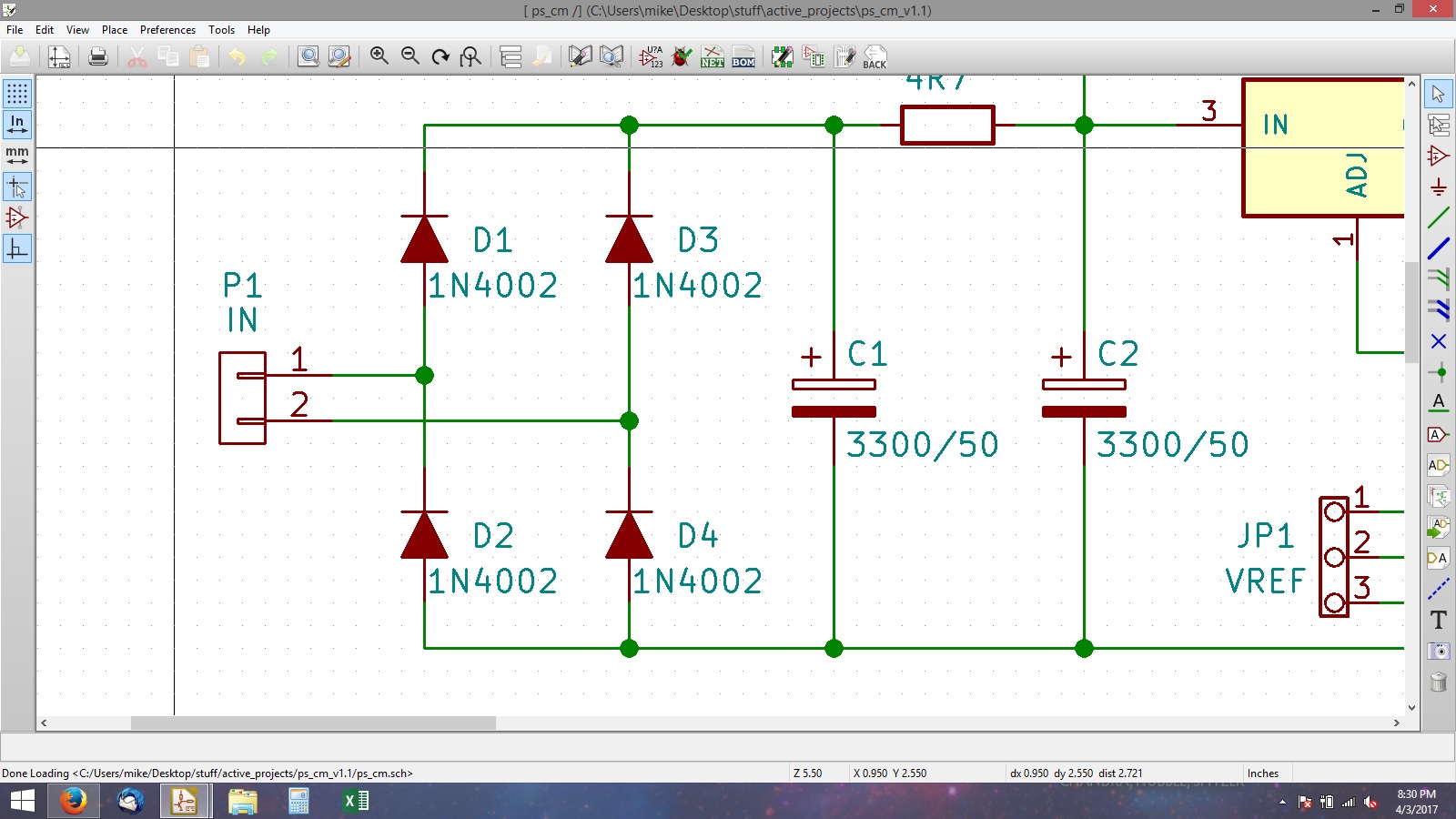This screenshot has height=819, width=1456.
Task: Open Firefox from the taskbar
Action: pos(74,801)
